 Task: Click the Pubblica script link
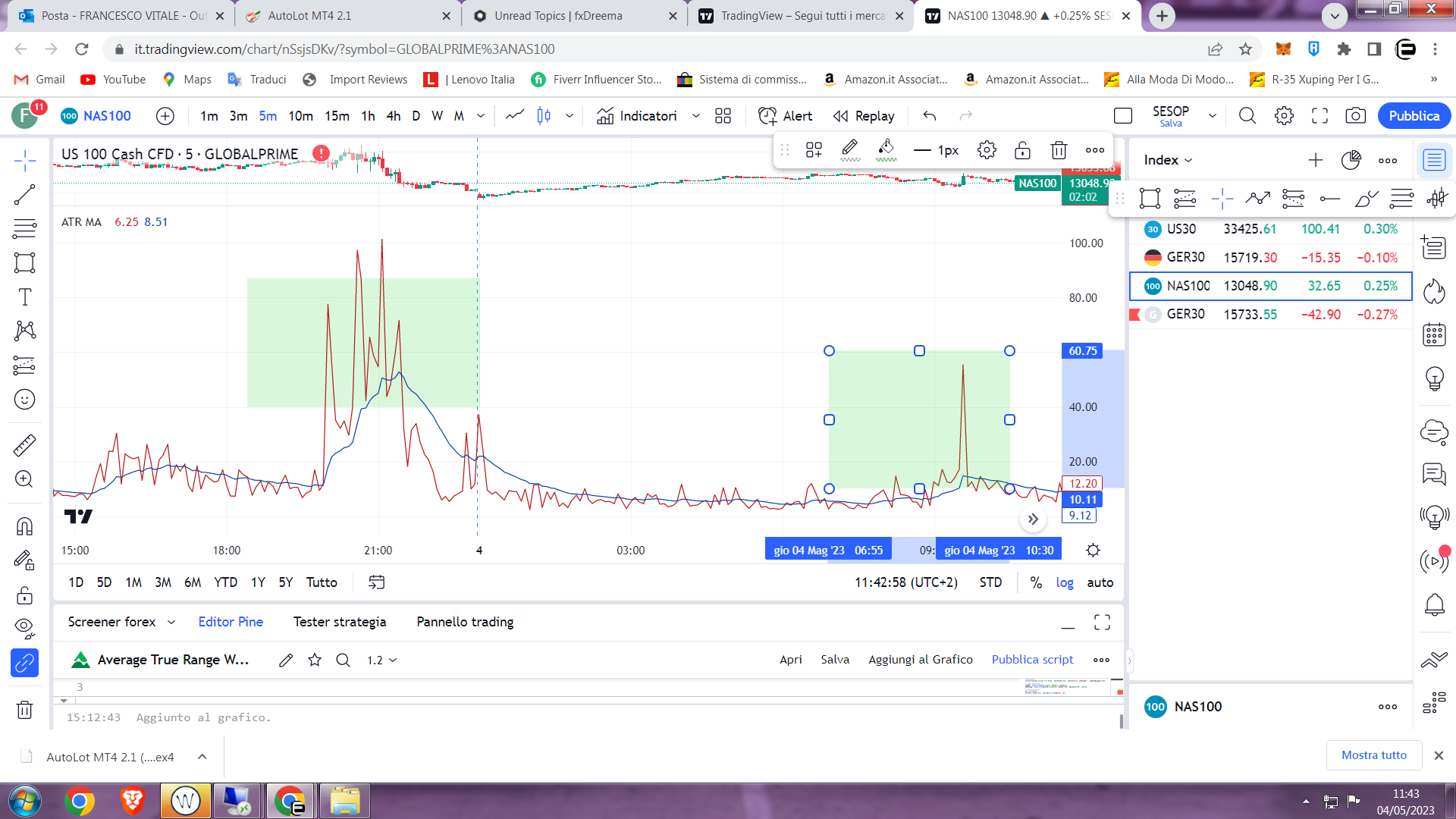(x=1032, y=660)
